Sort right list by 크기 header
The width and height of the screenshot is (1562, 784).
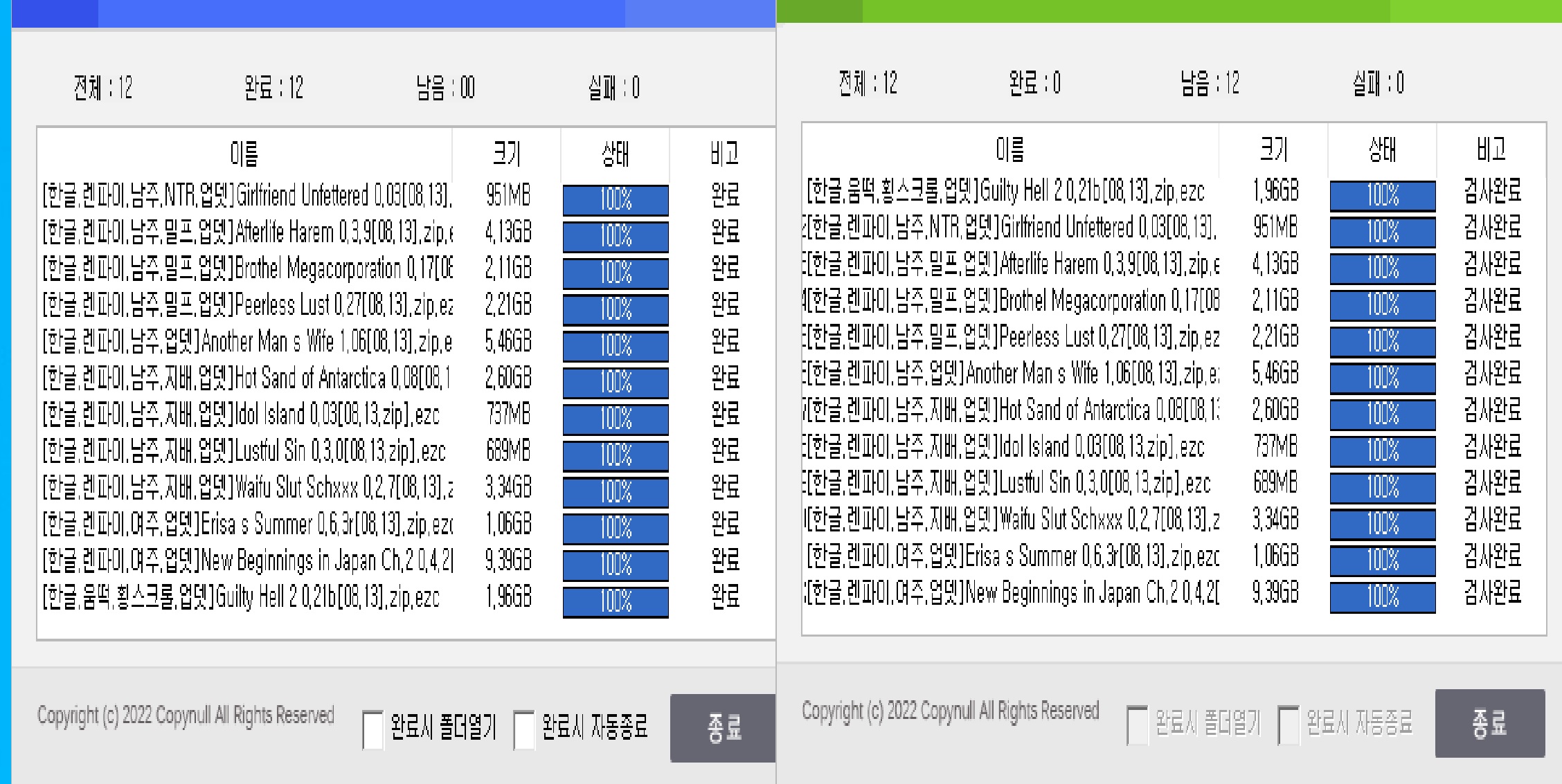[1273, 149]
